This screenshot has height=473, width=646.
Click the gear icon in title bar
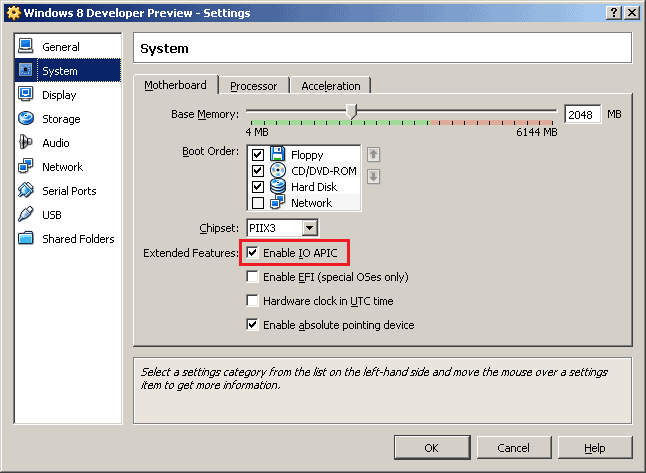tap(14, 13)
